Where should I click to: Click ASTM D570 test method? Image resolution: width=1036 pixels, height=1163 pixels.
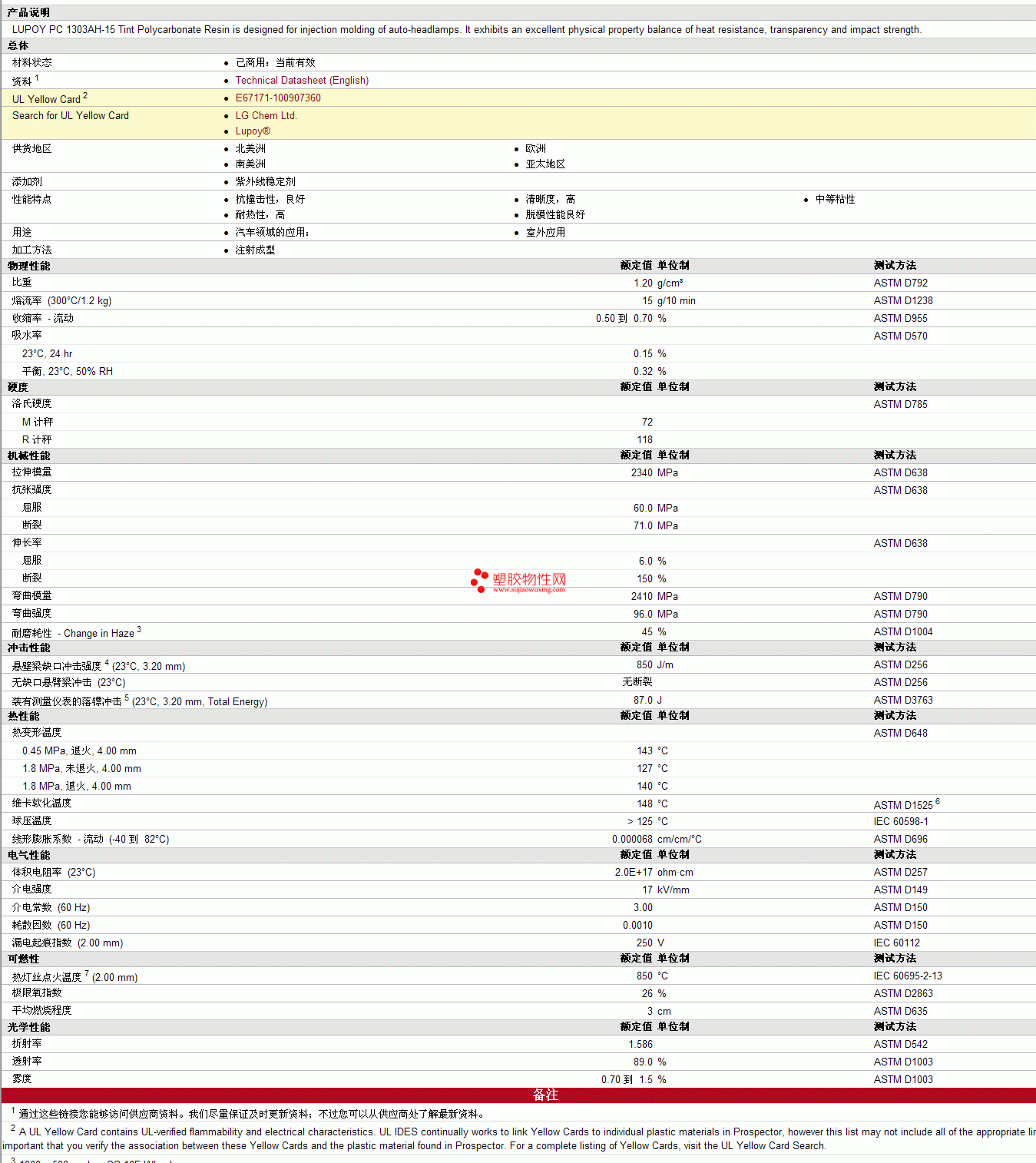click(x=900, y=336)
